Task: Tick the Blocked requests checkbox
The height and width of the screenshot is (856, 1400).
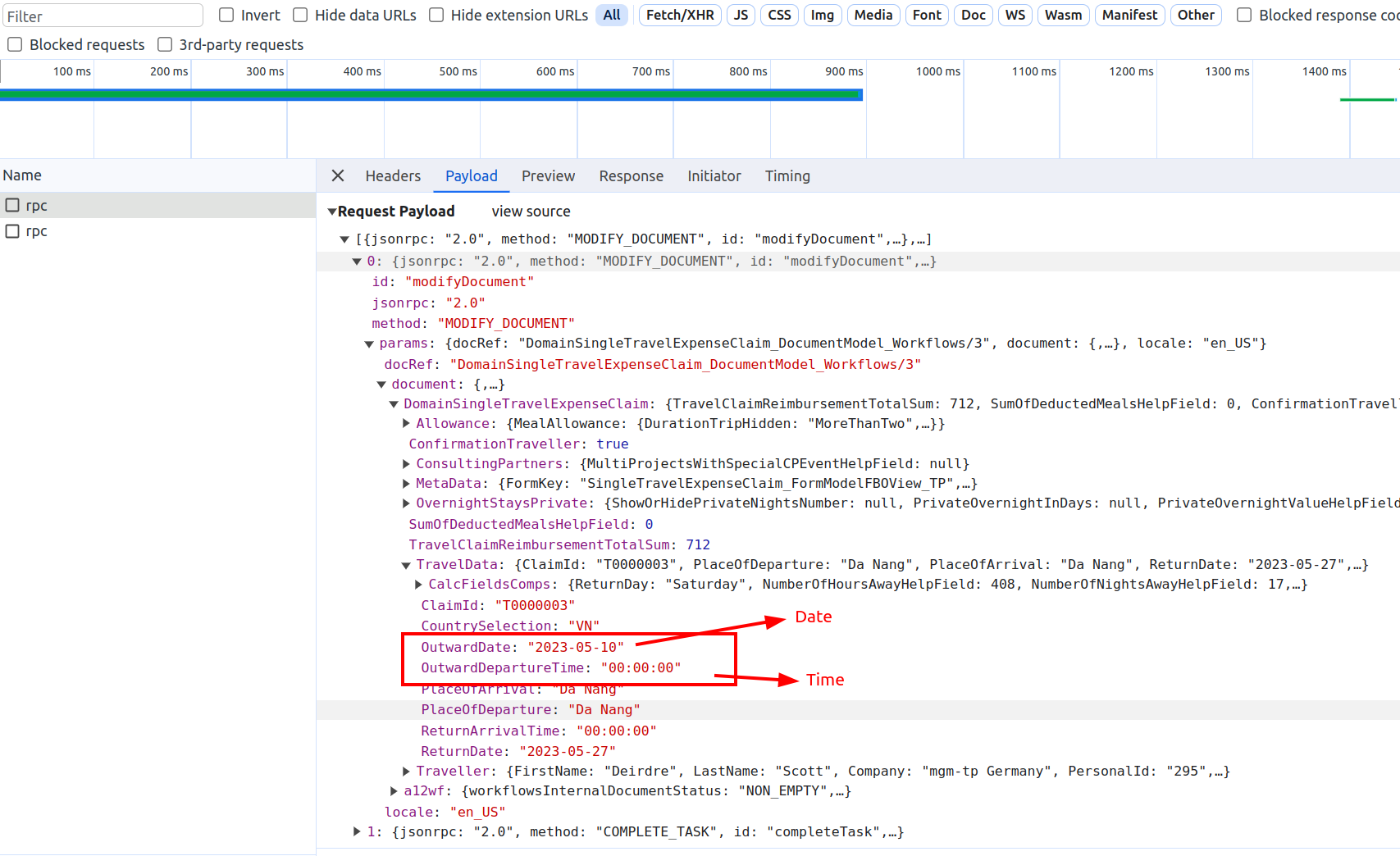Action: [15, 44]
